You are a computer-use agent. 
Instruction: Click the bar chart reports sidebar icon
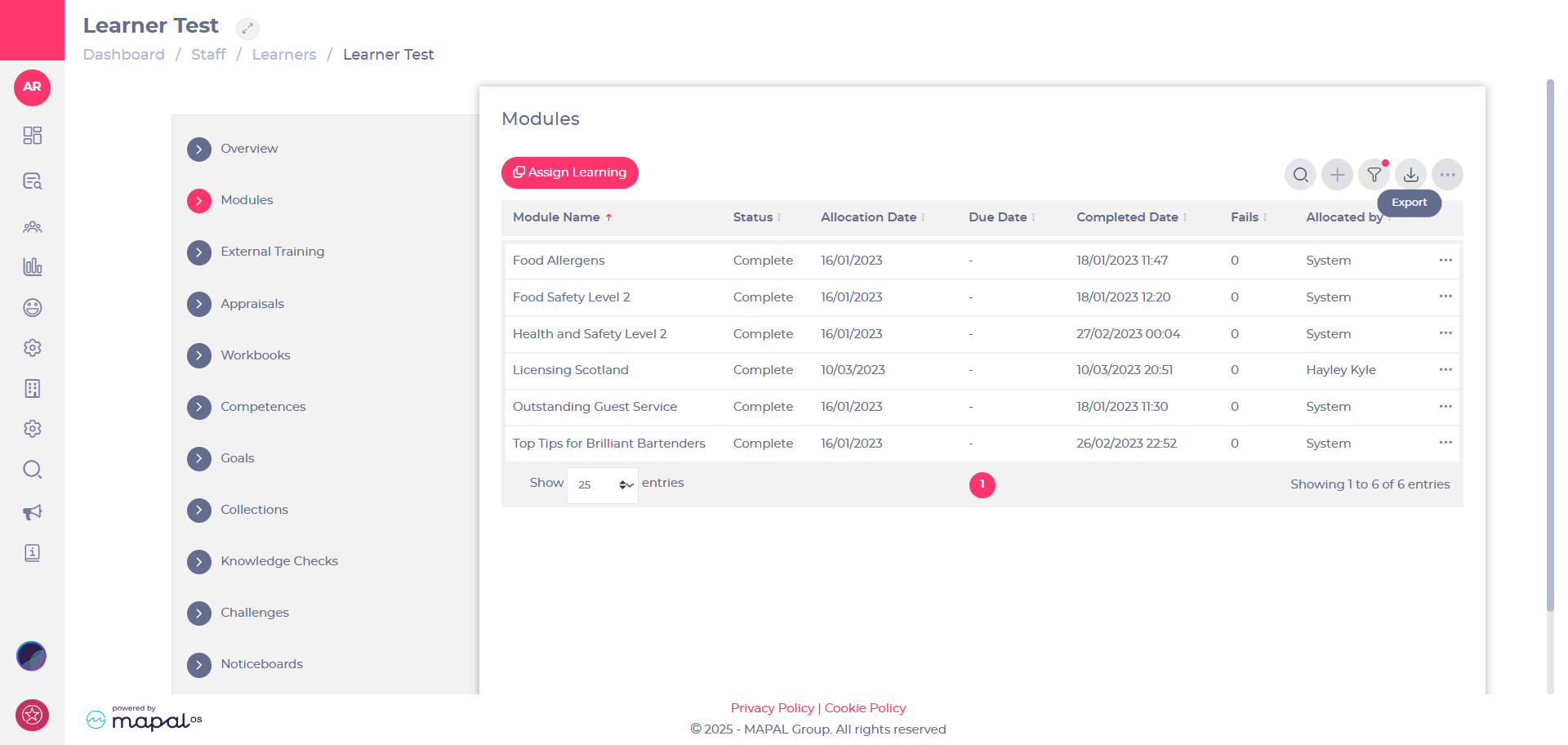pos(32,266)
